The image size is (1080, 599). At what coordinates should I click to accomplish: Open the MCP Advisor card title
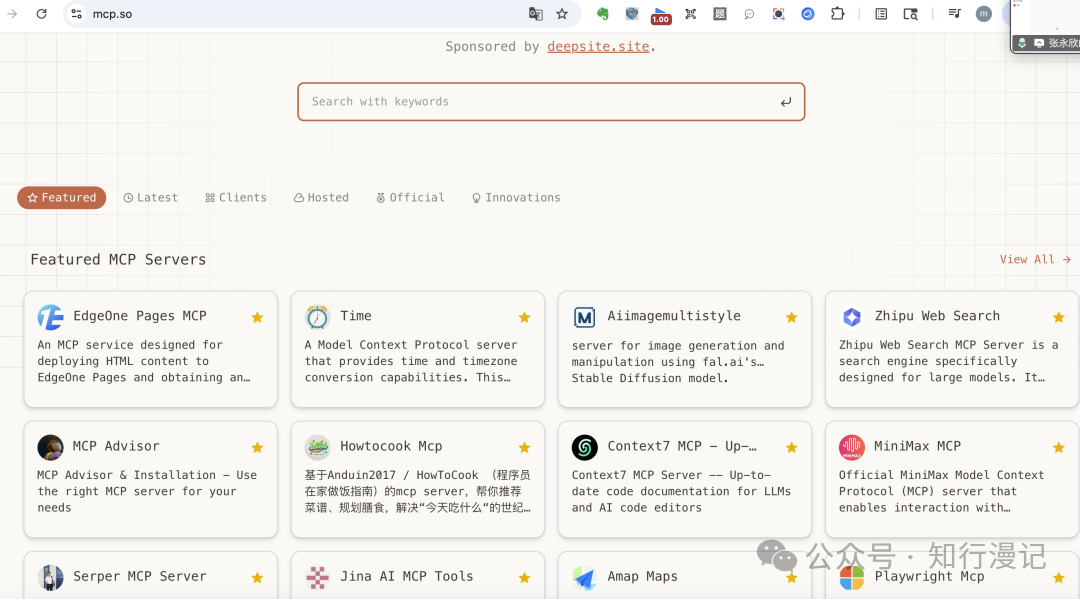116,446
